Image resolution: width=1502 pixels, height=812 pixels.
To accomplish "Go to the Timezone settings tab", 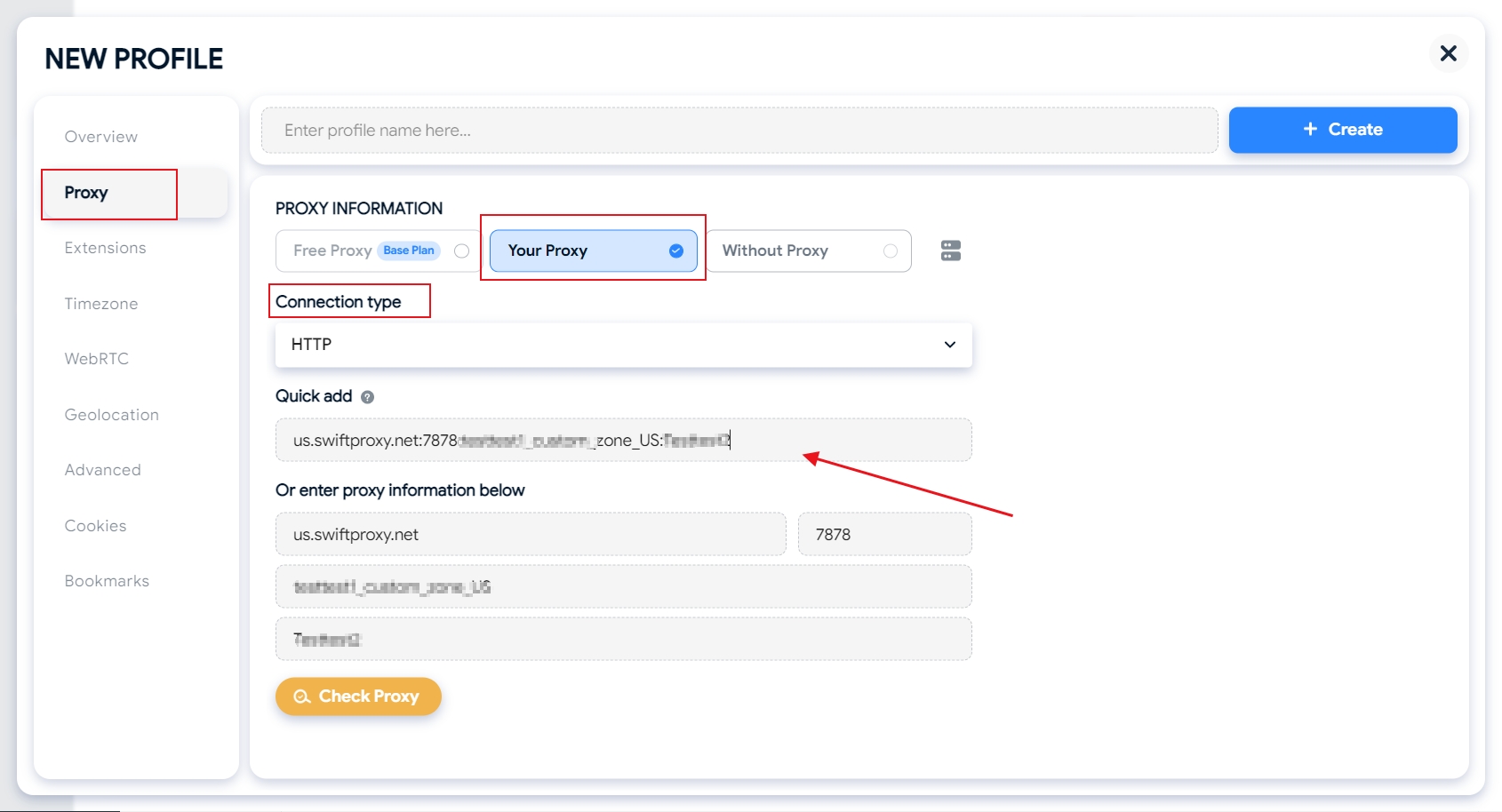I will 101,304.
